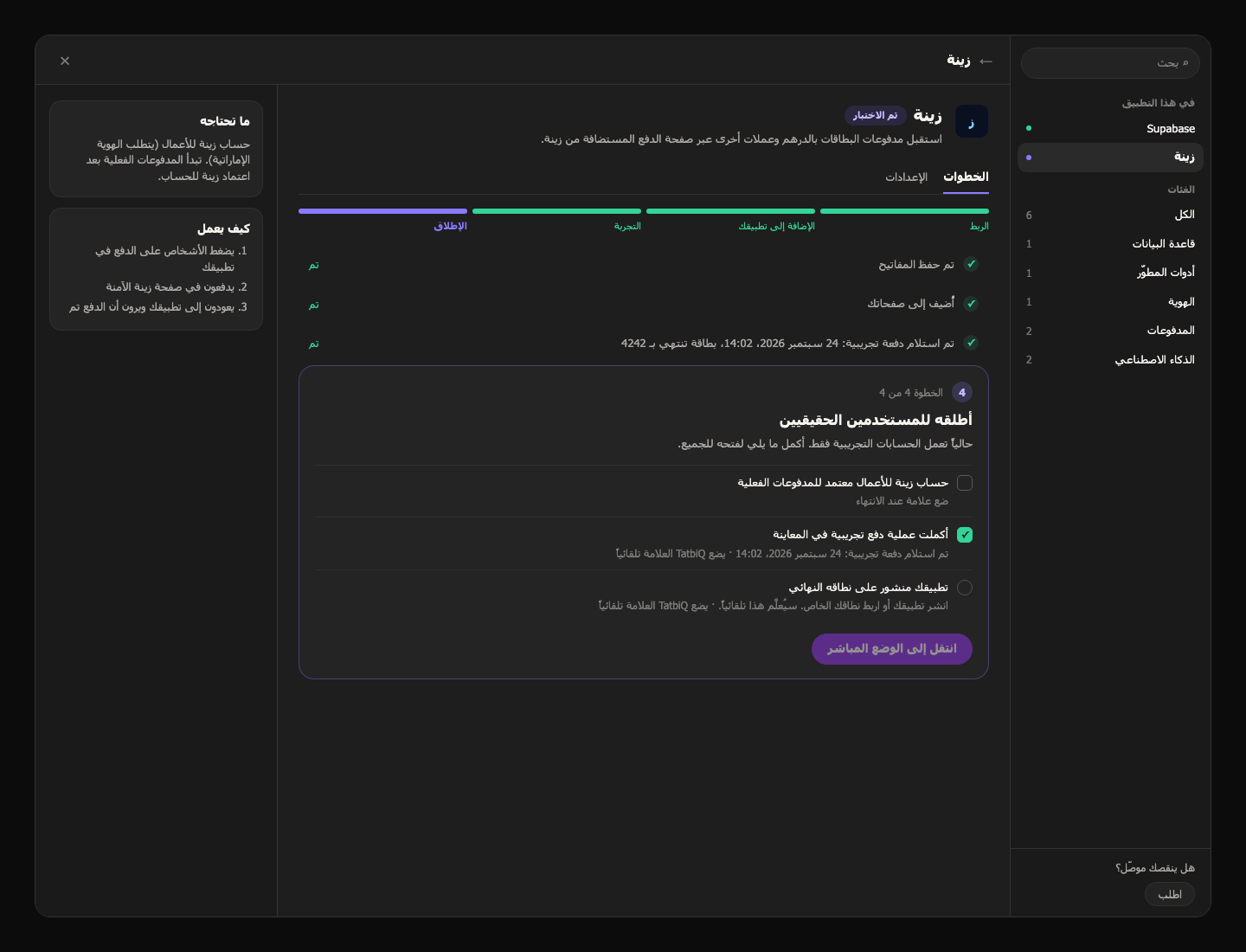Click the back arrow next to زينة title
The width and height of the screenshot is (1246, 952).
pos(986,61)
